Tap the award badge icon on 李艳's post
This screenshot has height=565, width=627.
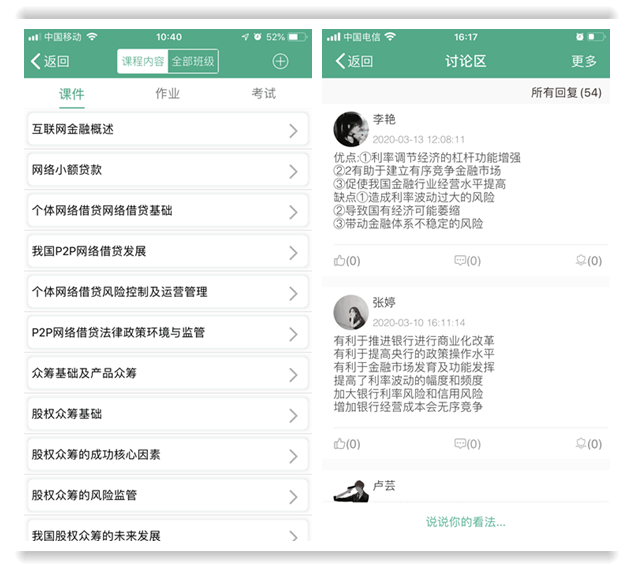581,261
